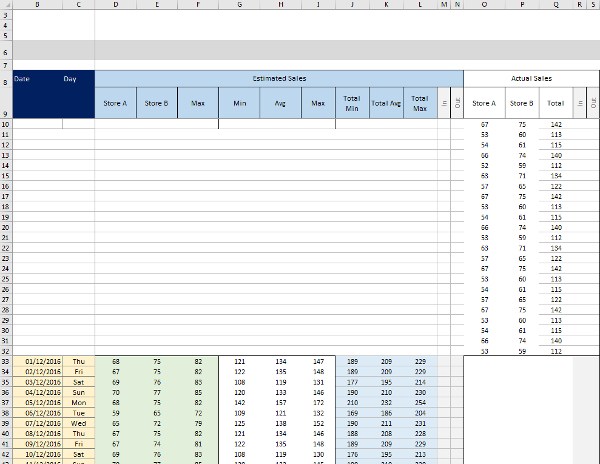Select the 01/12/2016 date cell
Screen dimensions: 600x464
38,361
